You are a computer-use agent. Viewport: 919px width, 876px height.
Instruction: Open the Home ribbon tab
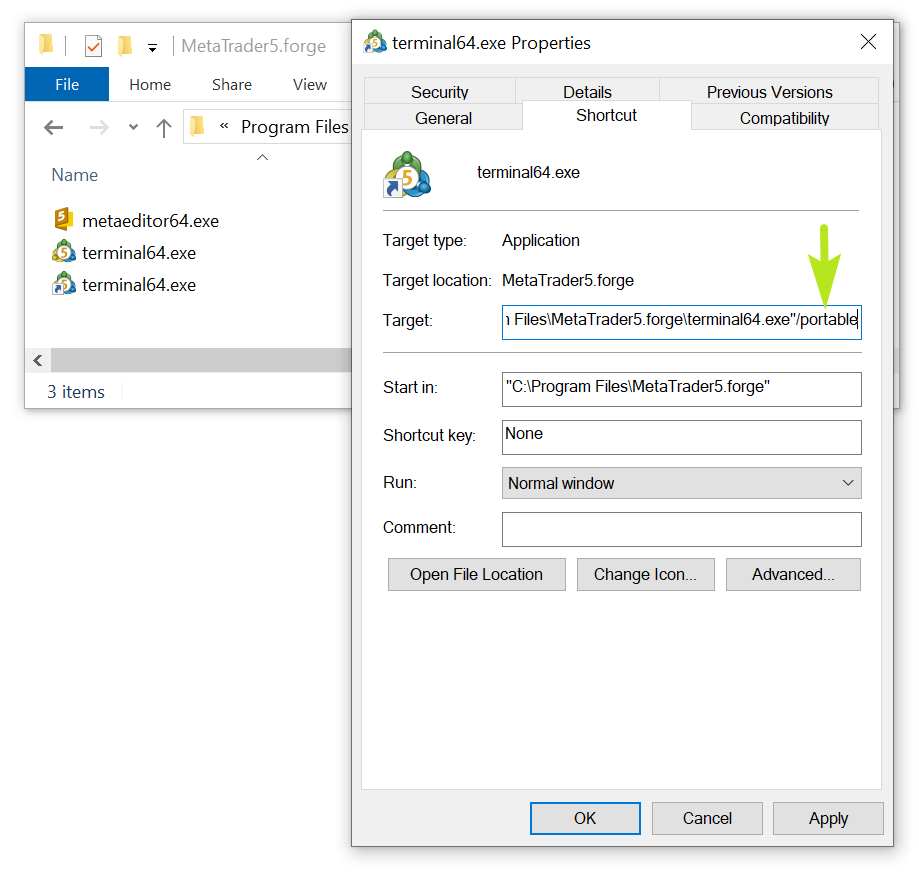pyautogui.click(x=150, y=84)
